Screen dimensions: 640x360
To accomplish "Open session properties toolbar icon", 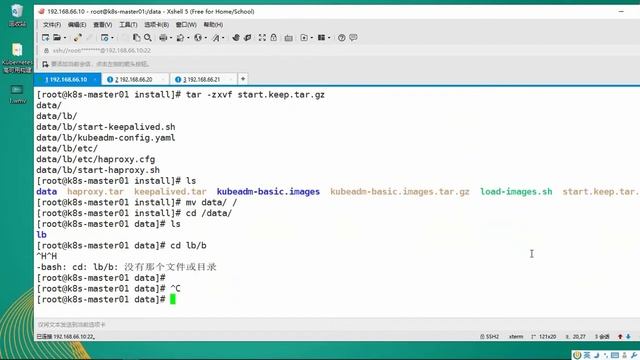I will pos(104,38).
